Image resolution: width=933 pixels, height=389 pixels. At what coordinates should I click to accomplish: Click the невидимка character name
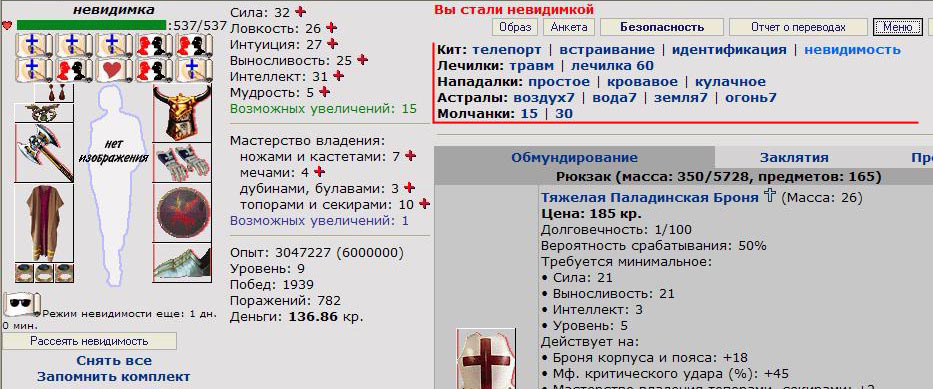[x=113, y=10]
